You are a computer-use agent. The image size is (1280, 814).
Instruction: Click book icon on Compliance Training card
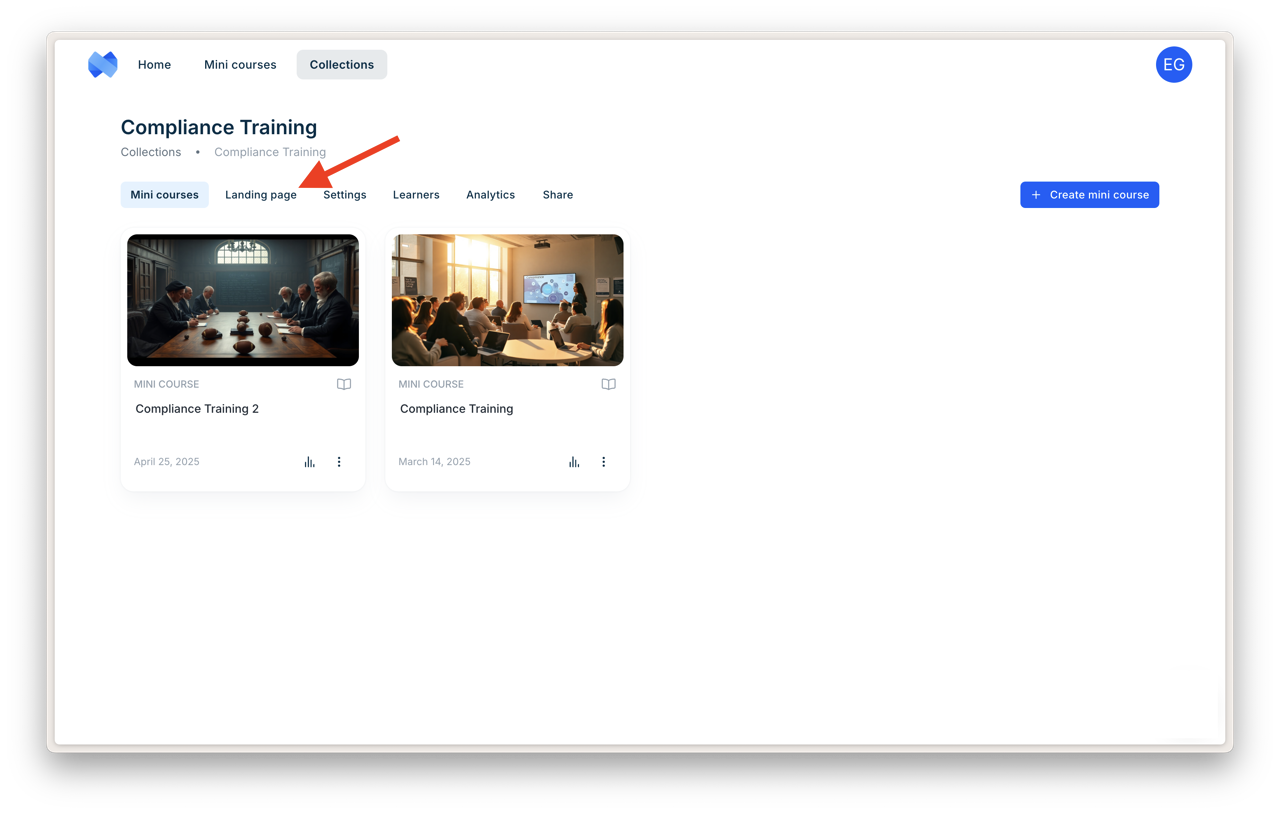point(608,384)
